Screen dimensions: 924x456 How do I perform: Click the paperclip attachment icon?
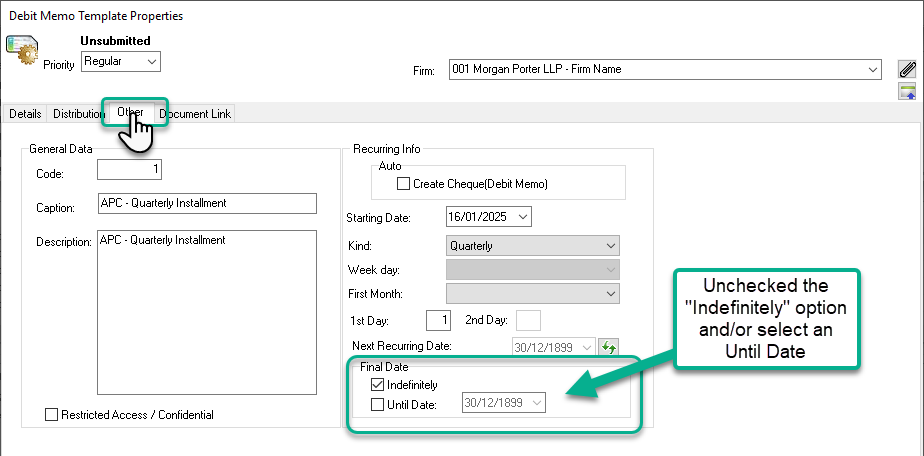click(x=906, y=69)
